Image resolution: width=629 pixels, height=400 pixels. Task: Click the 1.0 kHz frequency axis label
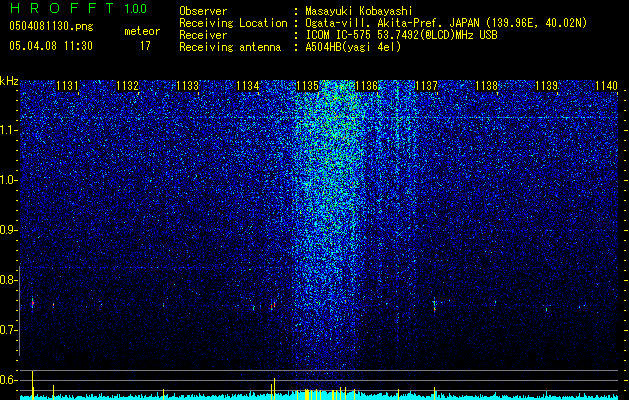tap(8, 180)
